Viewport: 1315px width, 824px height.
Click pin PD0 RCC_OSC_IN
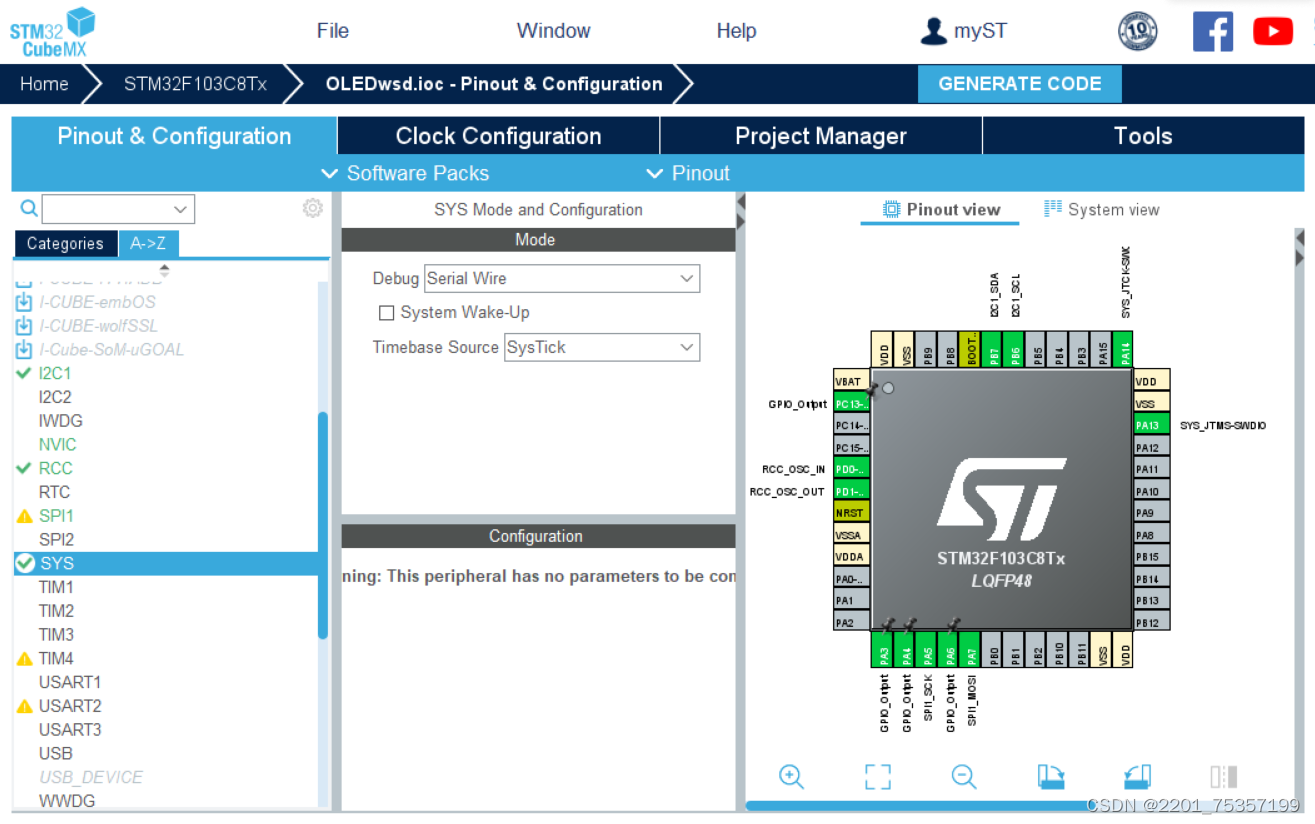(x=852, y=469)
